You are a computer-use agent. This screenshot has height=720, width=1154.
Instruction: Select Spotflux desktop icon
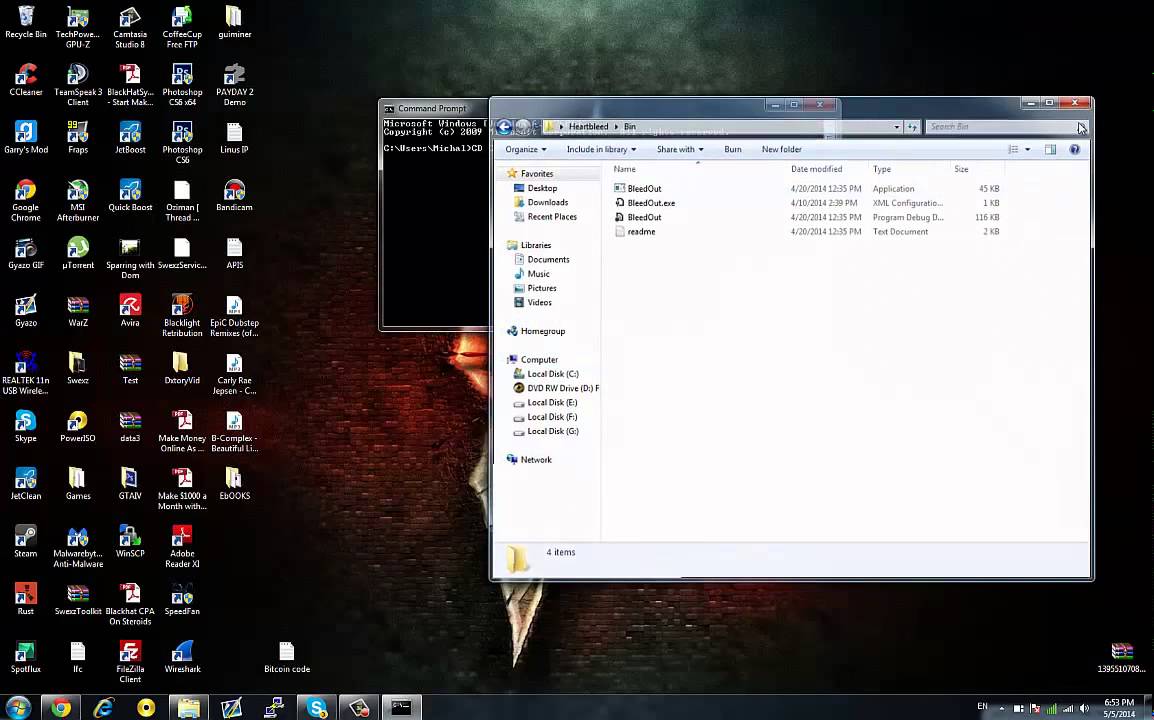click(26, 657)
